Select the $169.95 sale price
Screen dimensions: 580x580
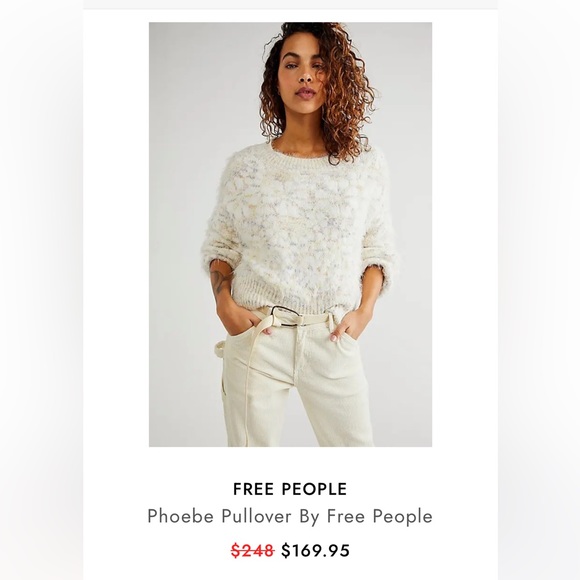[315, 550]
